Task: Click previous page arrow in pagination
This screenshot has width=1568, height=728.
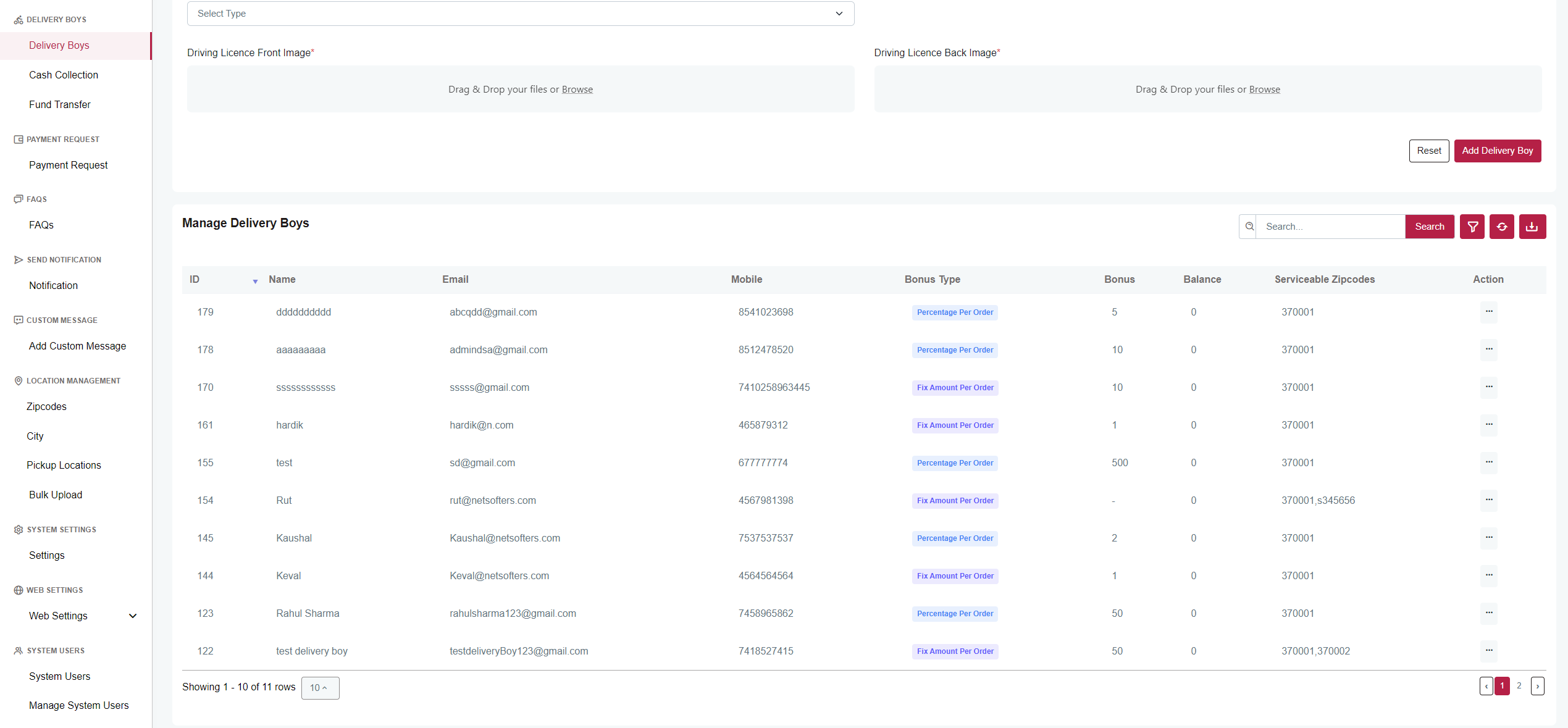Action: coord(1486,686)
